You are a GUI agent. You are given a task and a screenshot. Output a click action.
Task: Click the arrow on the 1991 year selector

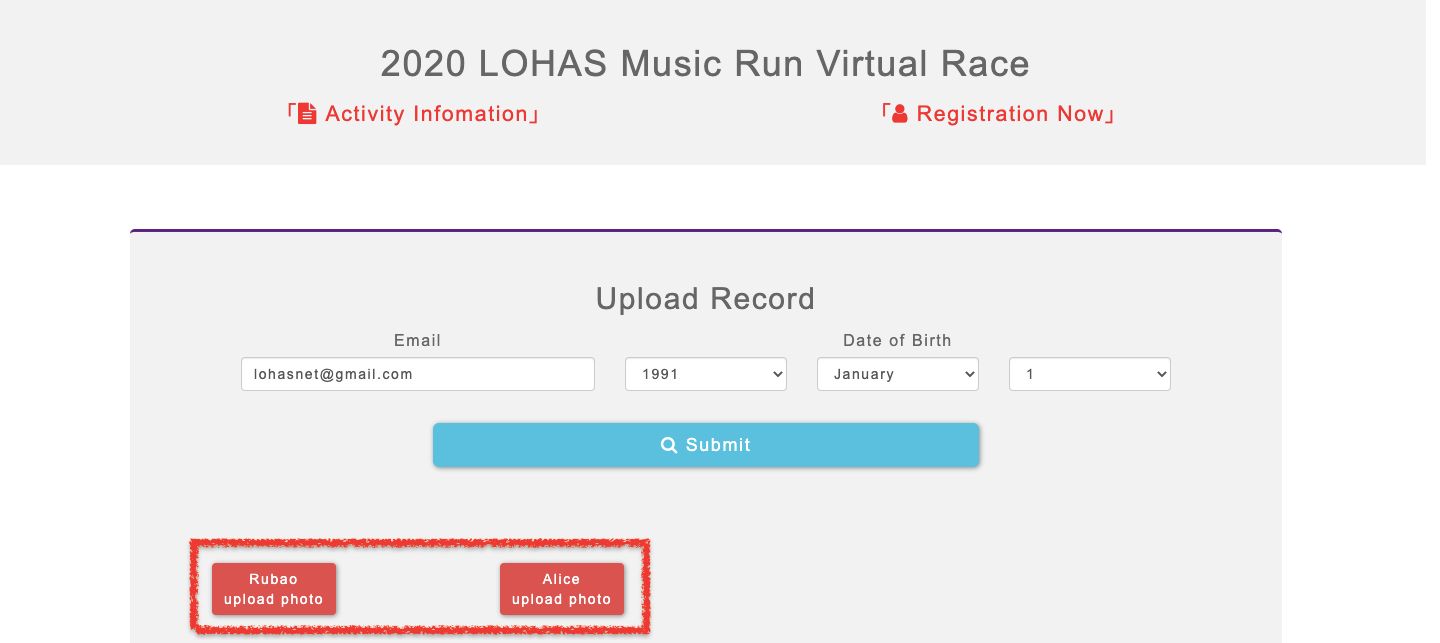coord(778,374)
